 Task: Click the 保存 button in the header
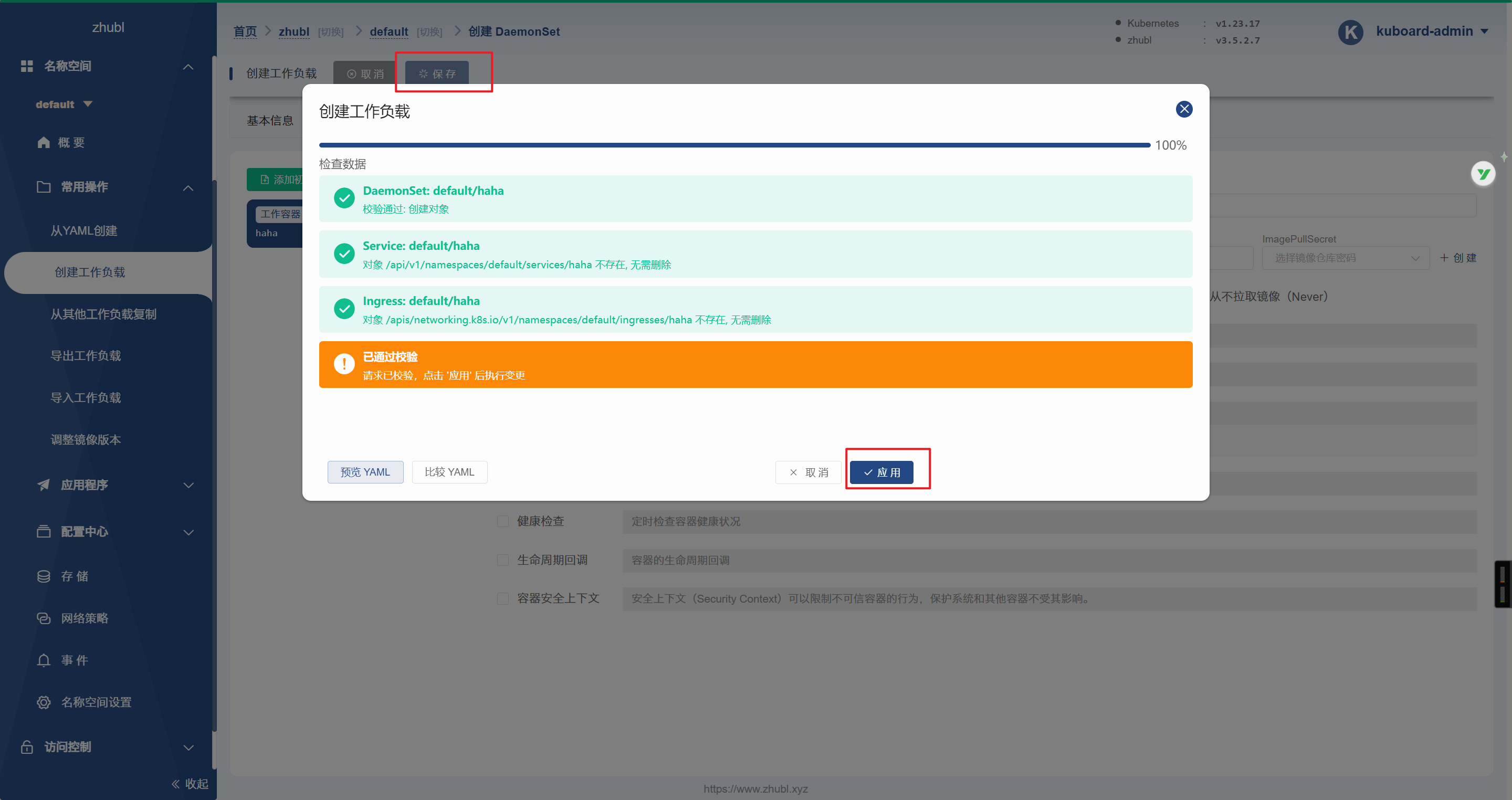point(437,74)
